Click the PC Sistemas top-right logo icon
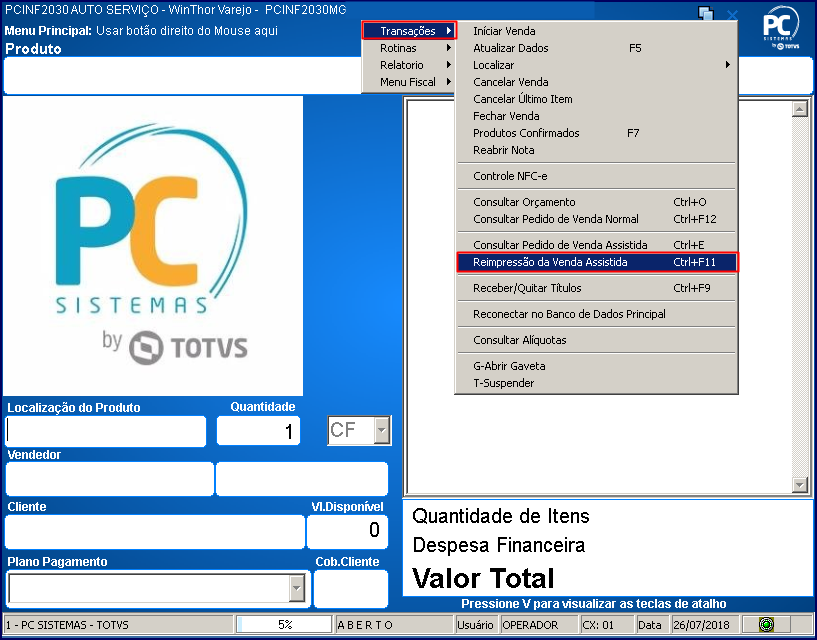 click(x=781, y=28)
